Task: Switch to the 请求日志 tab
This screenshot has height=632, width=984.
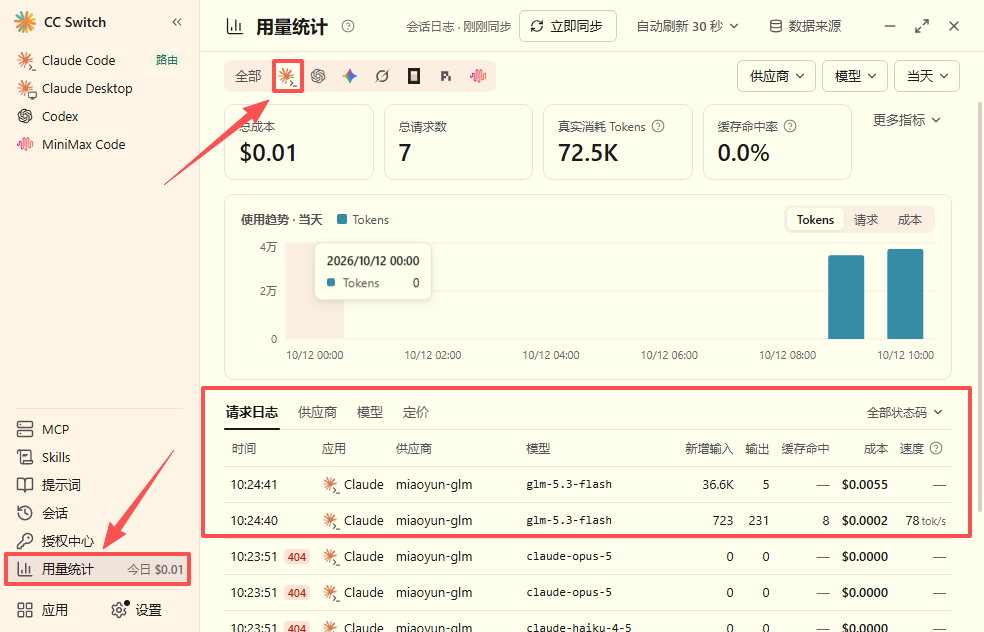Action: click(x=252, y=412)
